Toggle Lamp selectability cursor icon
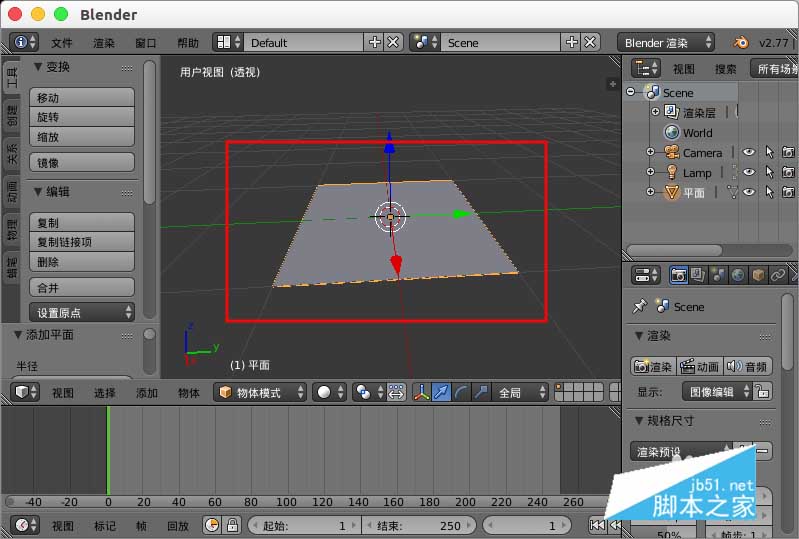 pyautogui.click(x=769, y=172)
